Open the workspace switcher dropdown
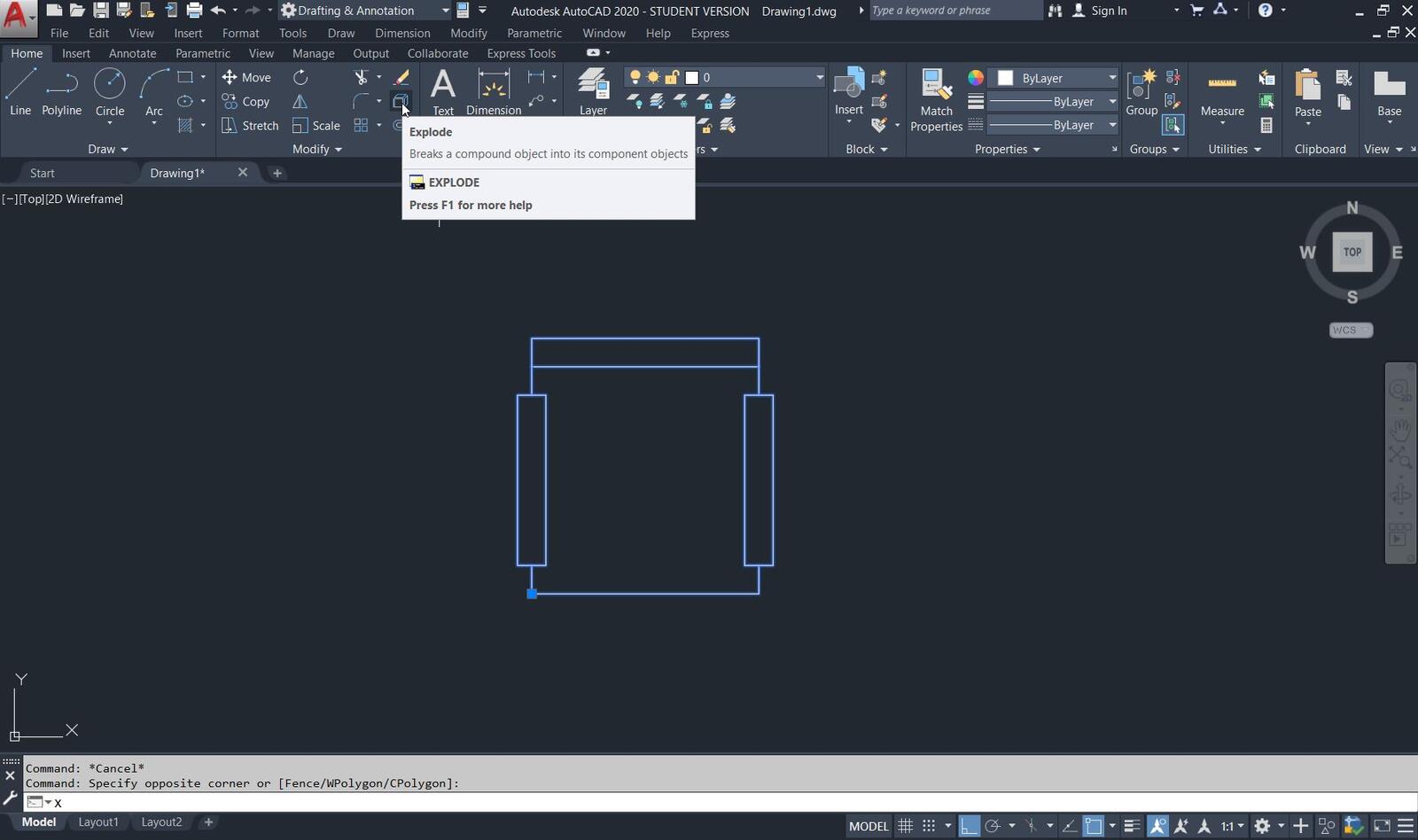The image size is (1418, 840). pyautogui.click(x=448, y=10)
